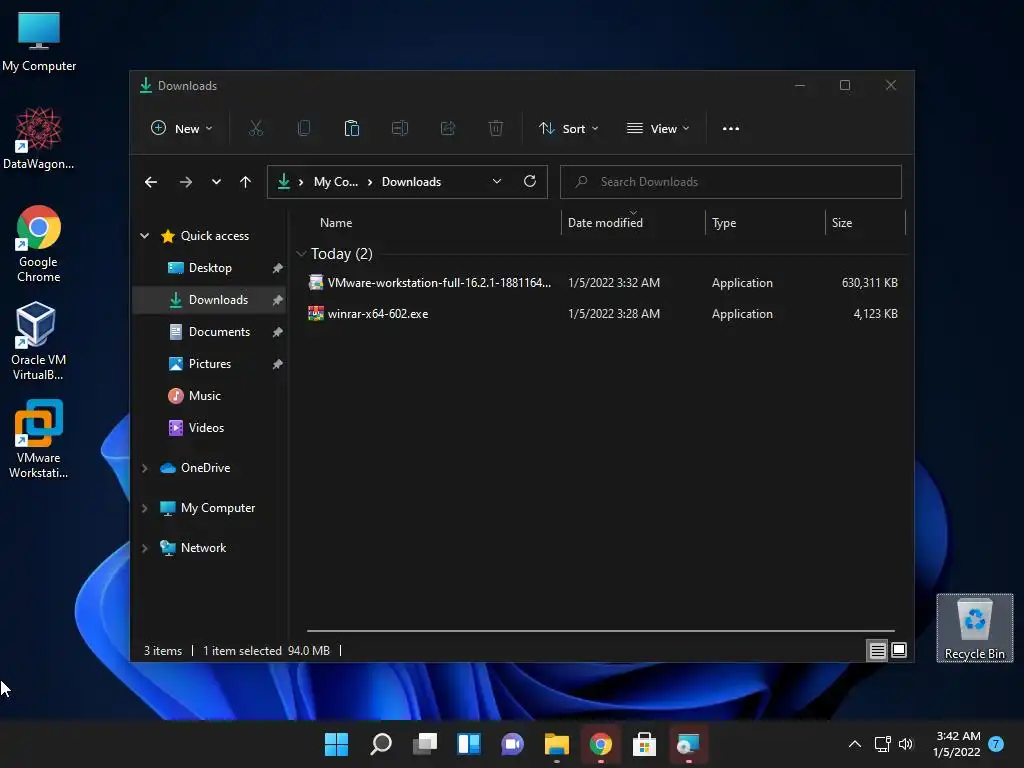Viewport: 1024px width, 768px height.
Task: Go forward with the right arrow
Action: pyautogui.click(x=186, y=182)
